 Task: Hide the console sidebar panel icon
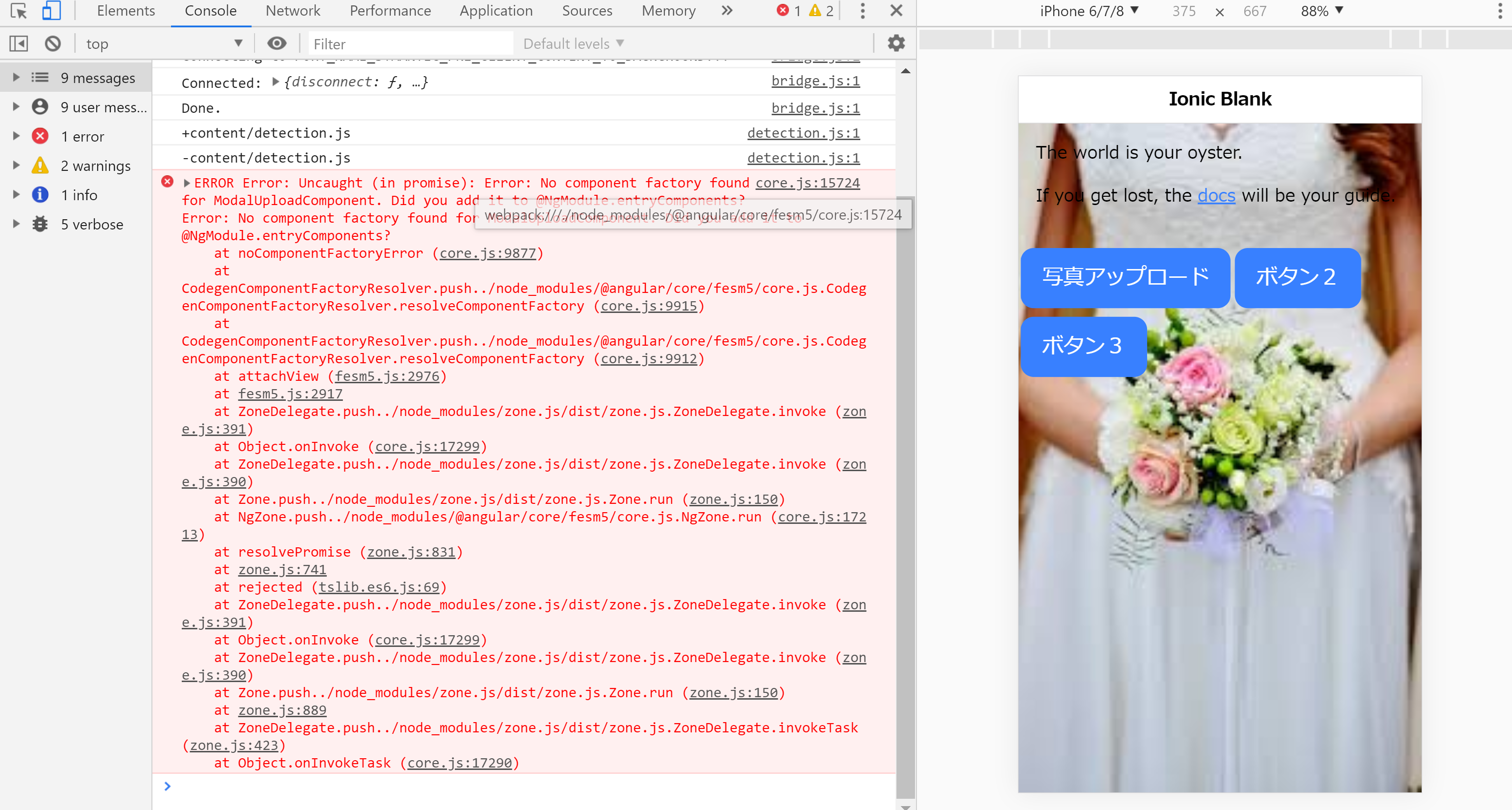[19, 43]
